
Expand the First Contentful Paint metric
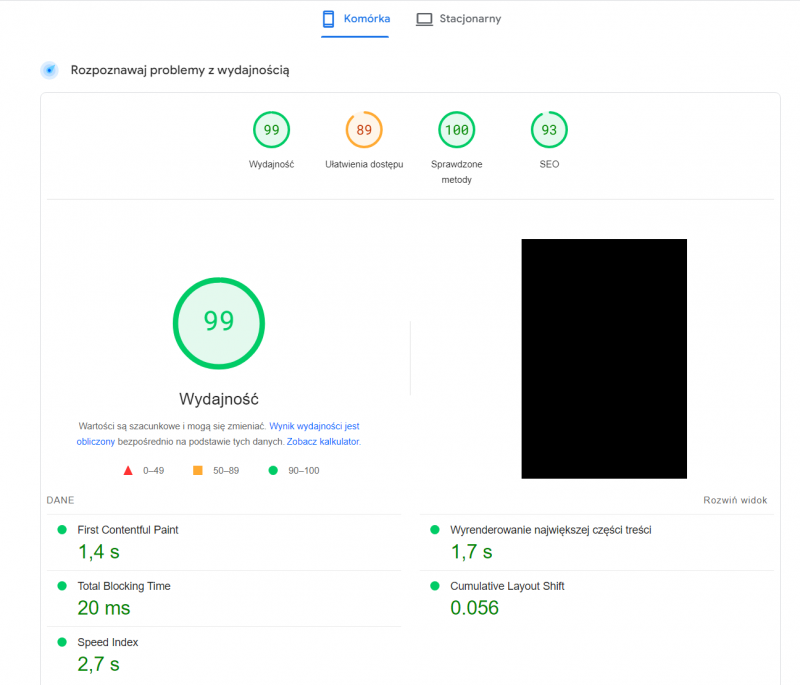(128, 530)
